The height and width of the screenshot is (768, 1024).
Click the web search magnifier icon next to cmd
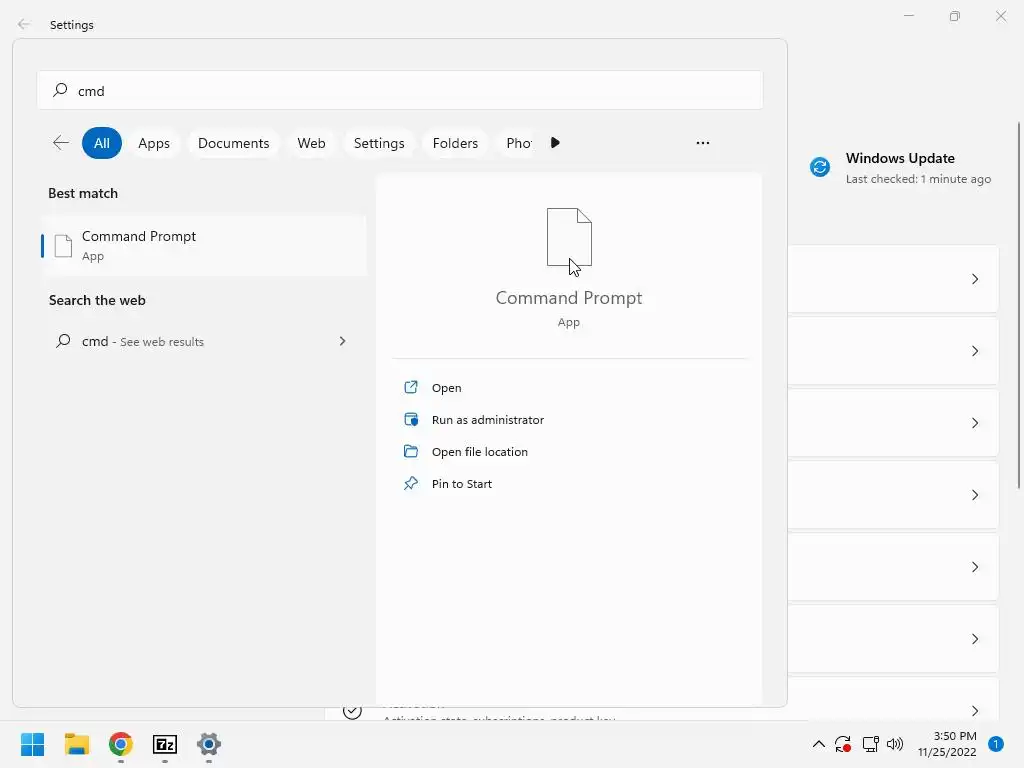tap(63, 340)
